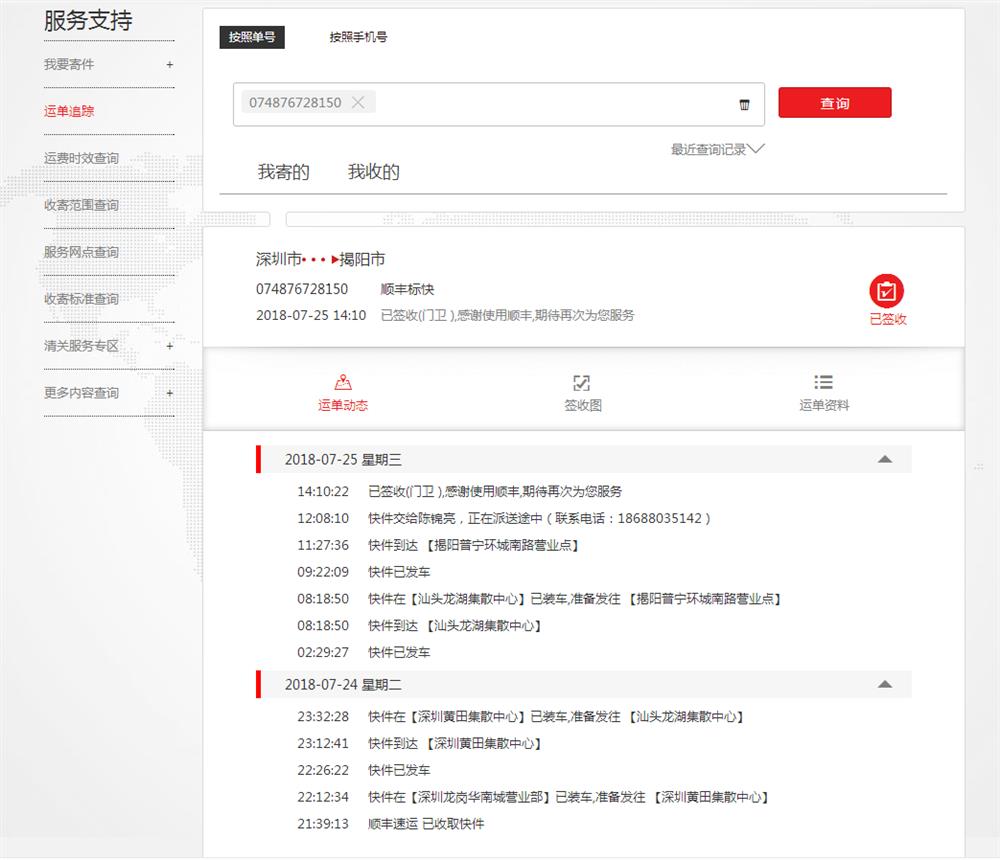The width and height of the screenshot is (1000, 860).
Task: Select 运单追踪 in sidebar
Action: pyautogui.click(x=69, y=111)
